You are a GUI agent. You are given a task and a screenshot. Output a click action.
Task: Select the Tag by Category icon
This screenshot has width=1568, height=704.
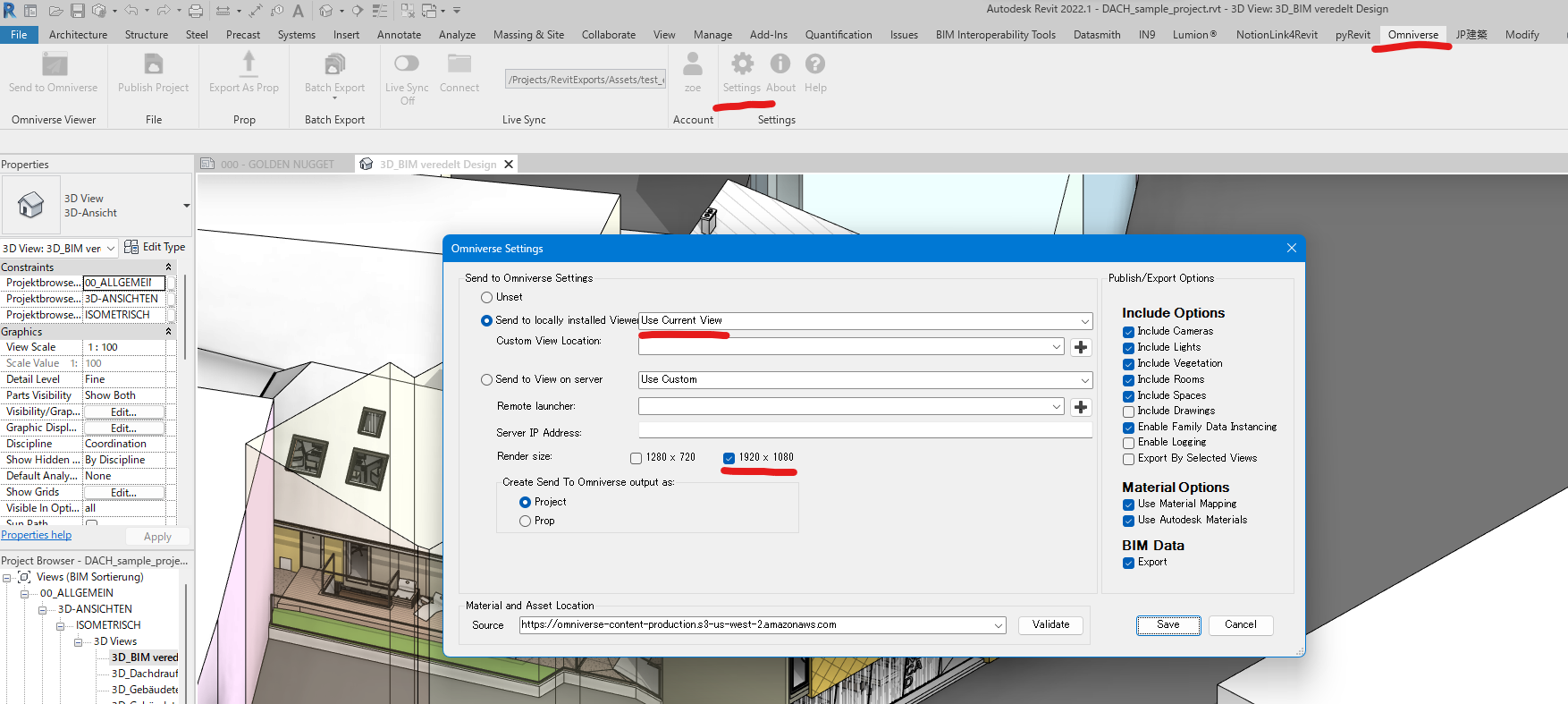pyautogui.click(x=277, y=11)
